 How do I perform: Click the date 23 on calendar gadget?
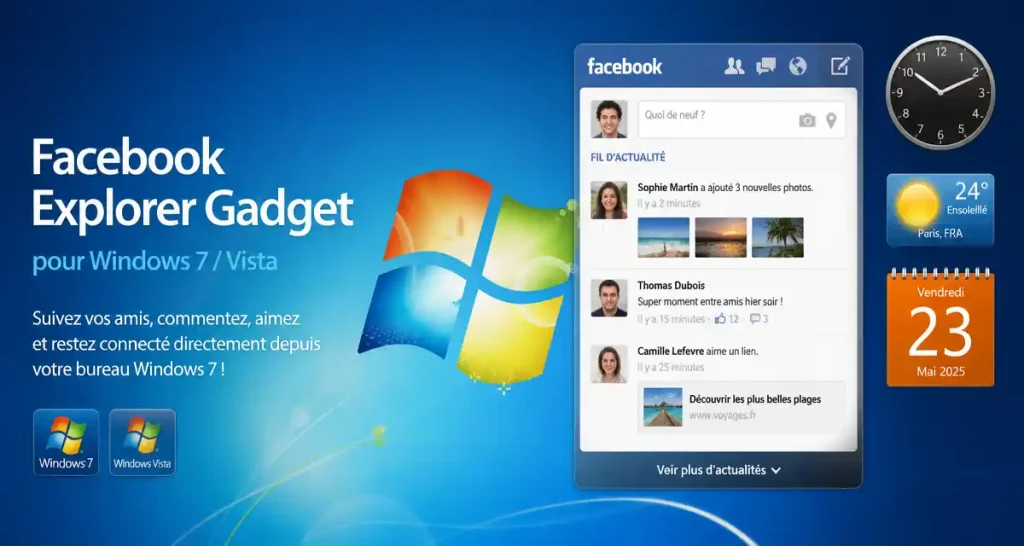coord(940,332)
